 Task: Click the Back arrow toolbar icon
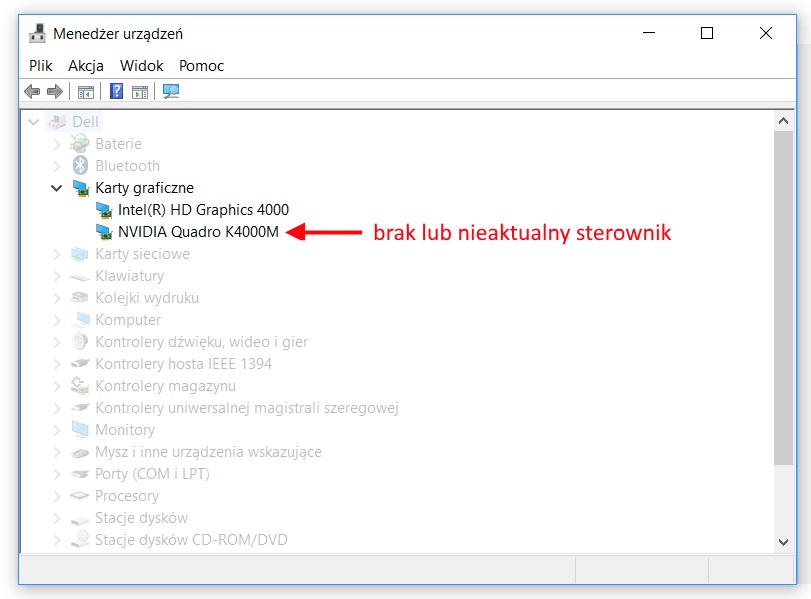point(32,92)
